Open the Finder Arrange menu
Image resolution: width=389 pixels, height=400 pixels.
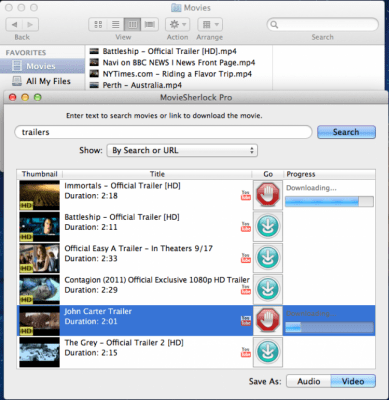pyautogui.click(x=210, y=24)
